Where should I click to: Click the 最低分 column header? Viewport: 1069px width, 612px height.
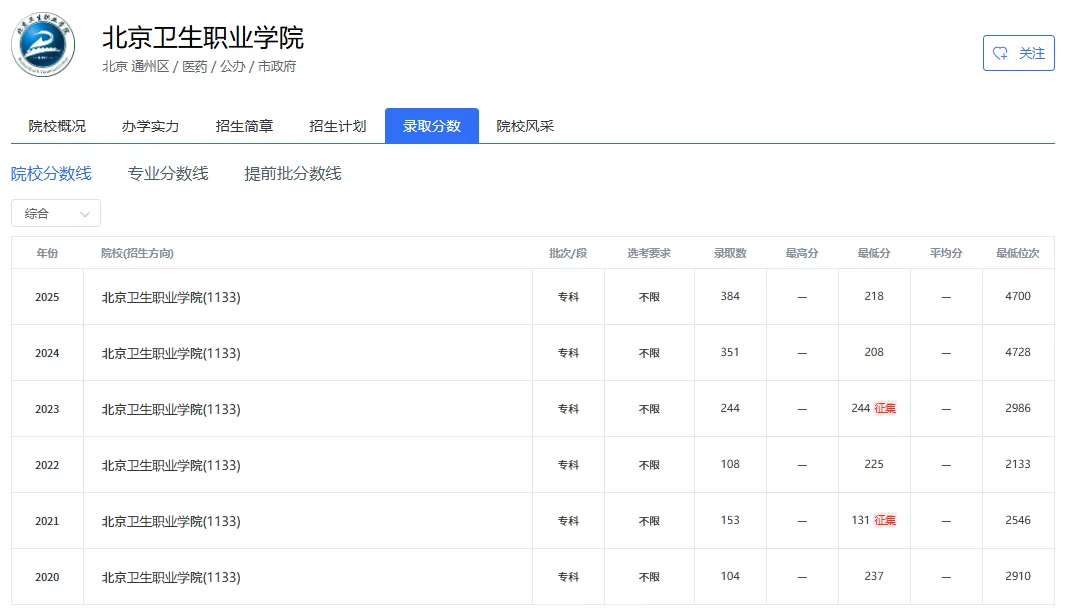[x=874, y=253]
